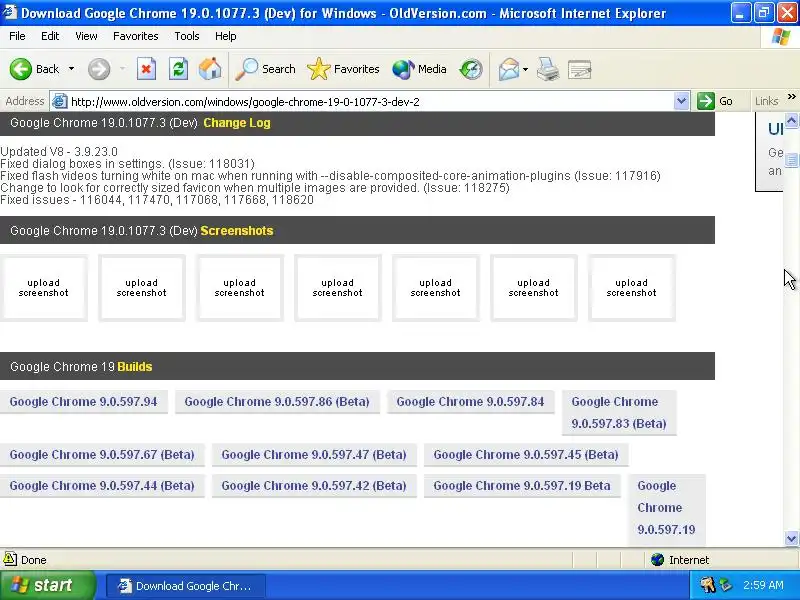Open Google Chrome 9.0.597.45 (Beta) build
800x600 pixels.
tap(526, 455)
